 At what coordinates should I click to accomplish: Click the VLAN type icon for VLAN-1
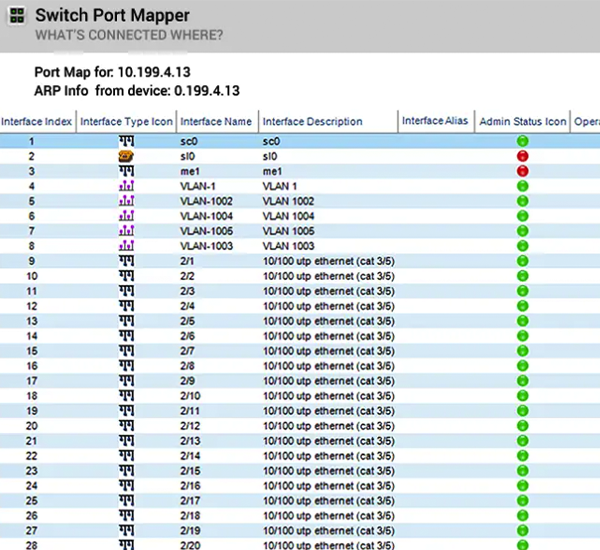(127, 186)
